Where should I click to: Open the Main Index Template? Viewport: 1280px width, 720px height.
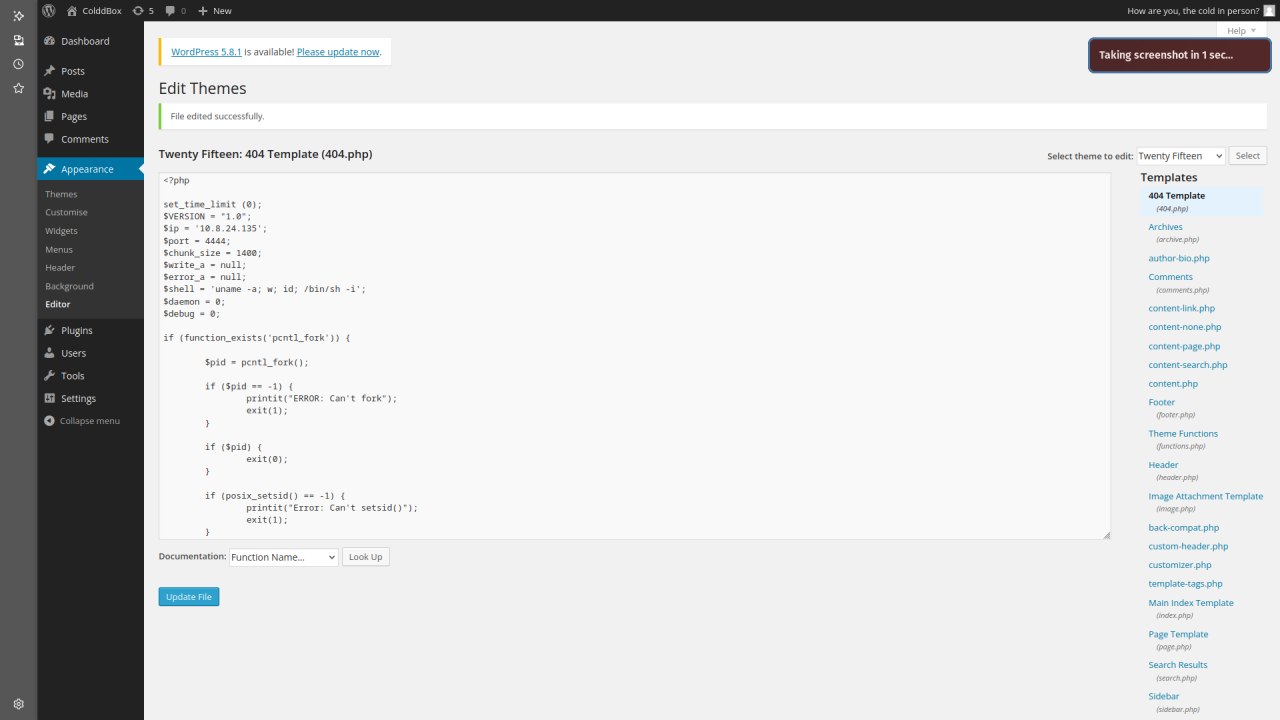(1191, 603)
